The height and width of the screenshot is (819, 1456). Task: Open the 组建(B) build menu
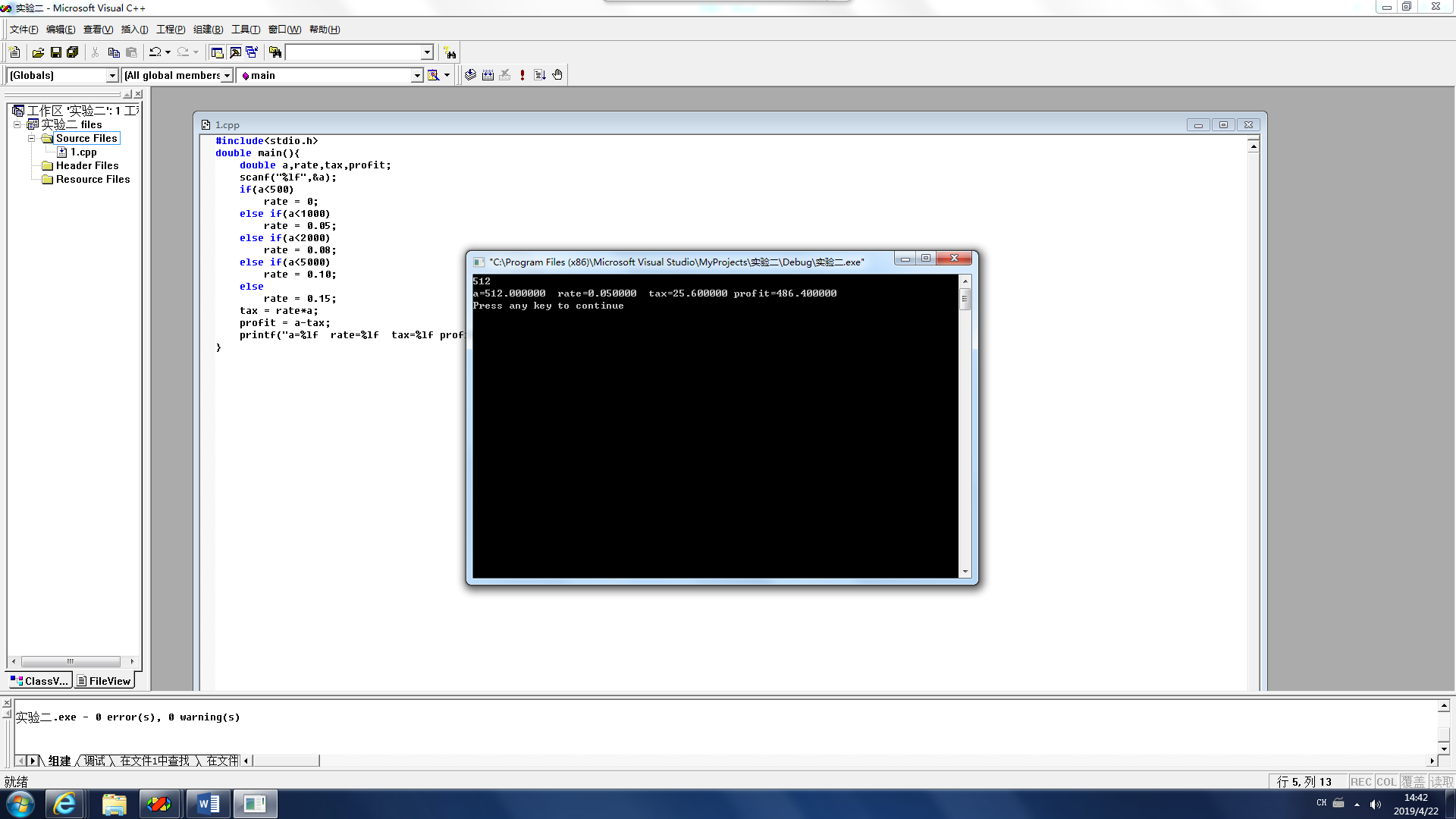[208, 30]
